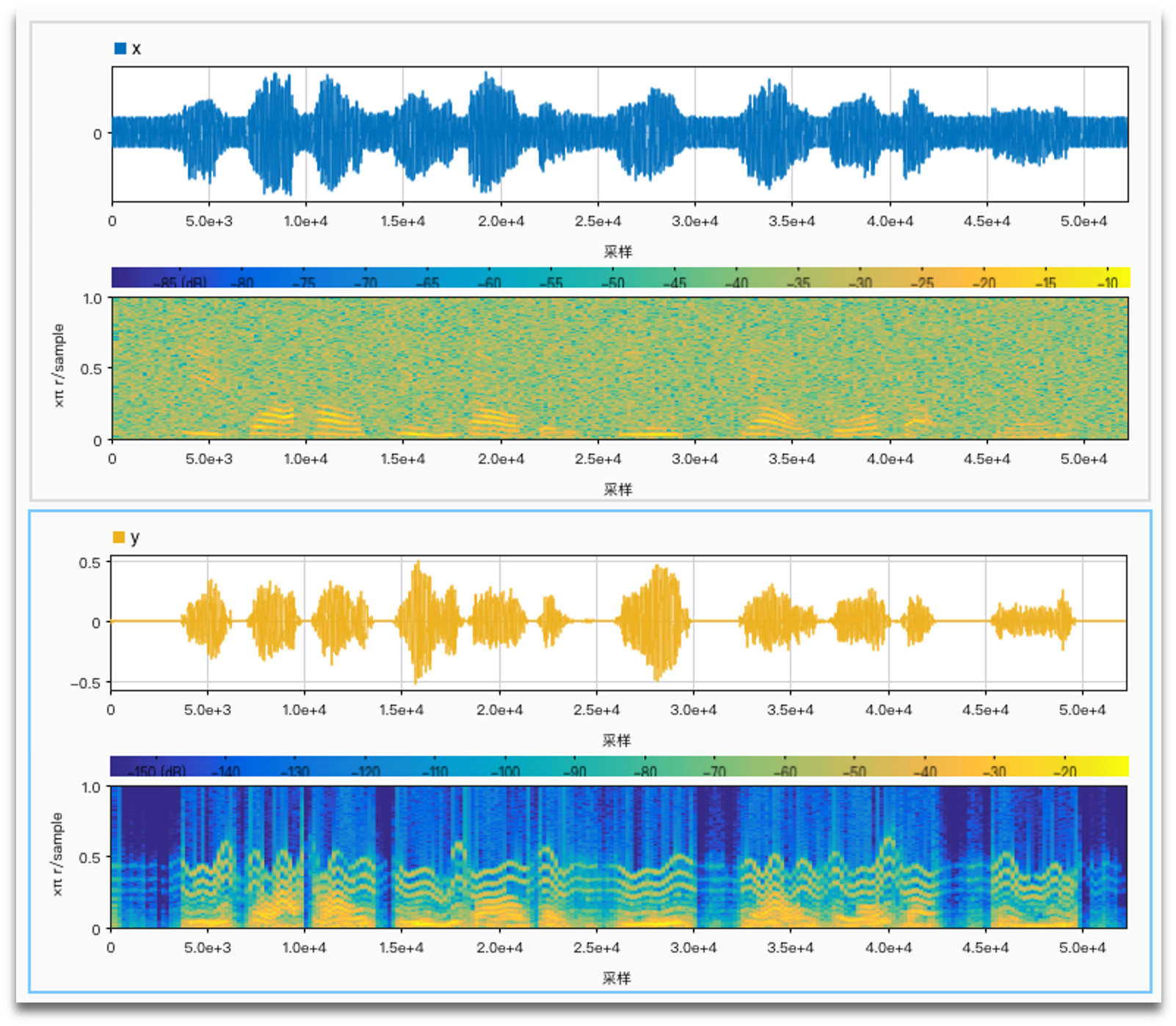Click the yellow y legend swatch

pyautogui.click(x=119, y=537)
